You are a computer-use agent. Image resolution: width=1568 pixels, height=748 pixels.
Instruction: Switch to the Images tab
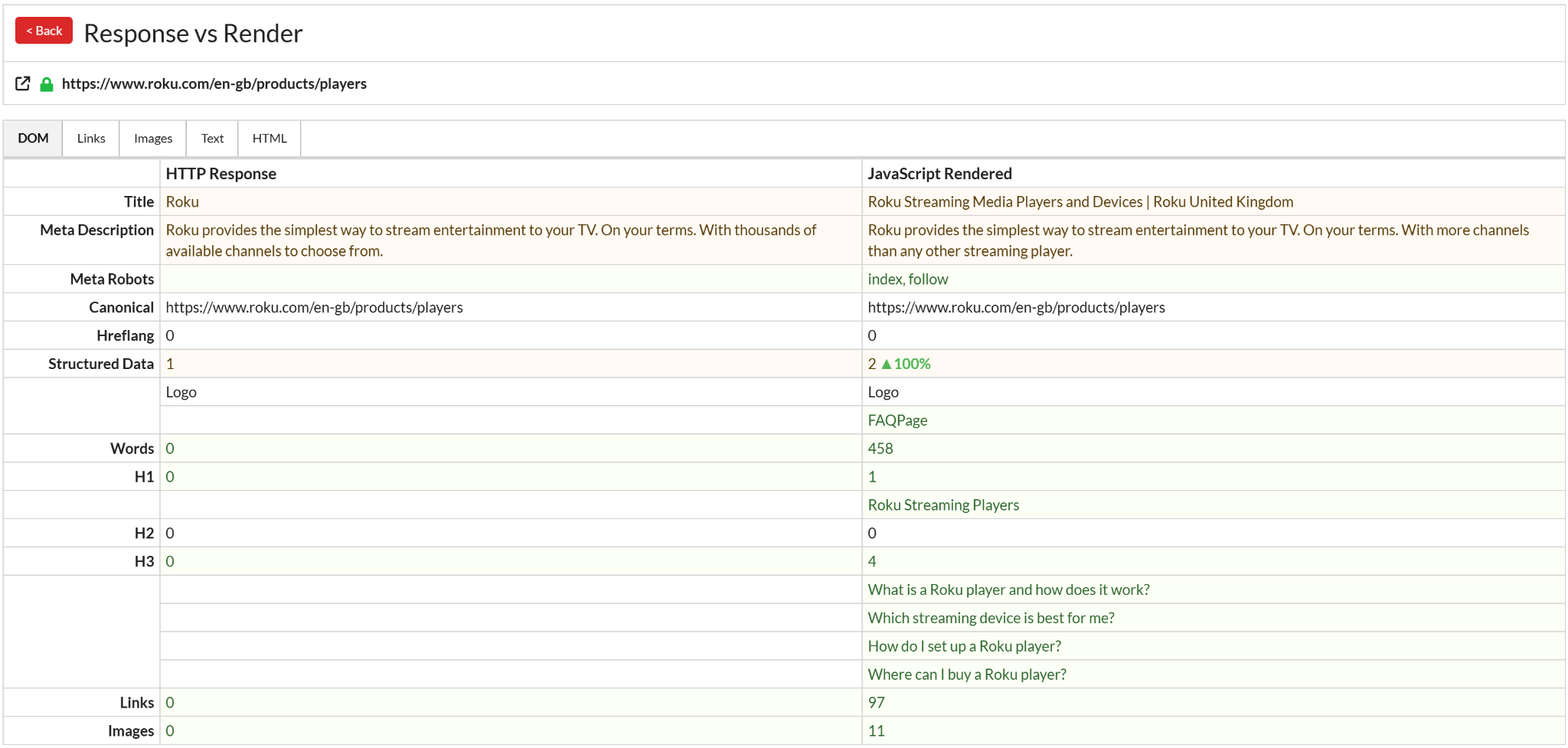152,139
